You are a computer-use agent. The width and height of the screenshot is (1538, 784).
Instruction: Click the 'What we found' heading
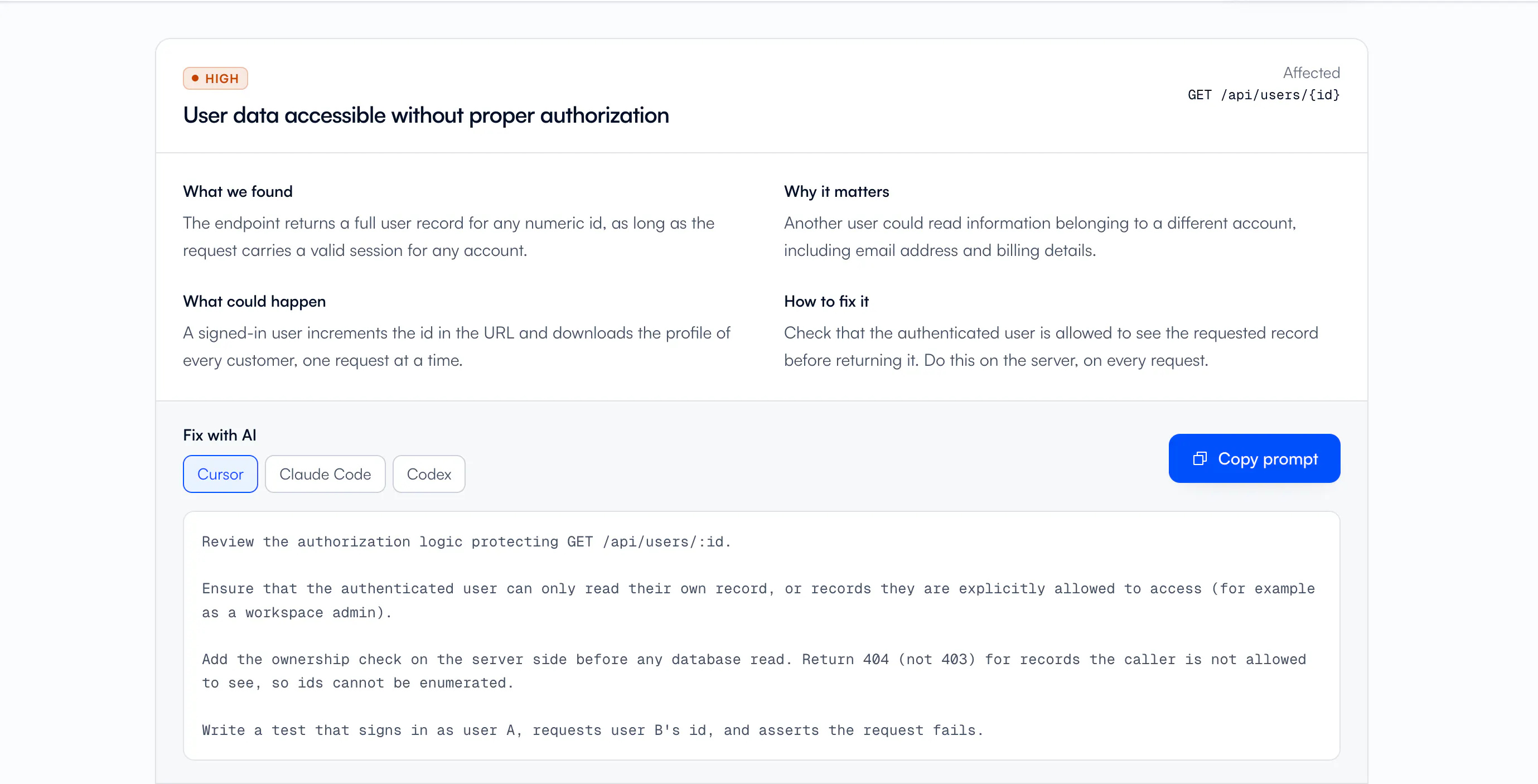pos(238,192)
